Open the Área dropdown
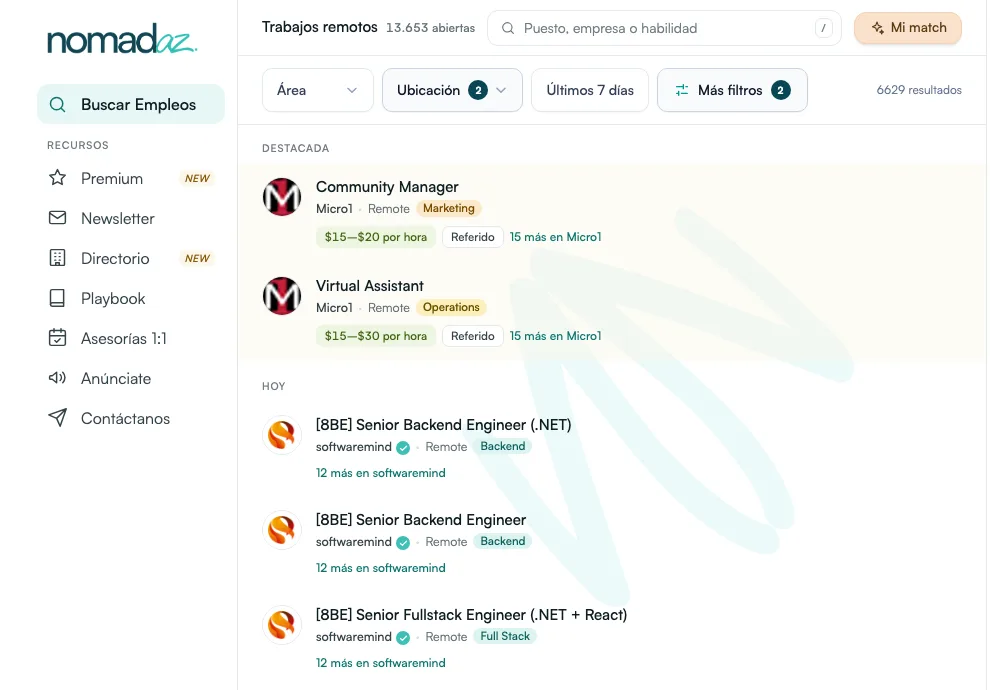Viewport: 990px width, 690px height. [x=318, y=90]
